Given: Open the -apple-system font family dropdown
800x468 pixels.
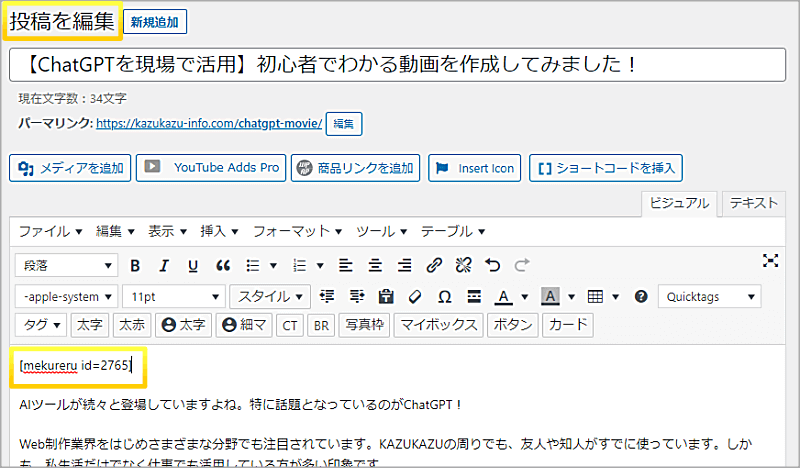Looking at the screenshot, I should 66,297.
